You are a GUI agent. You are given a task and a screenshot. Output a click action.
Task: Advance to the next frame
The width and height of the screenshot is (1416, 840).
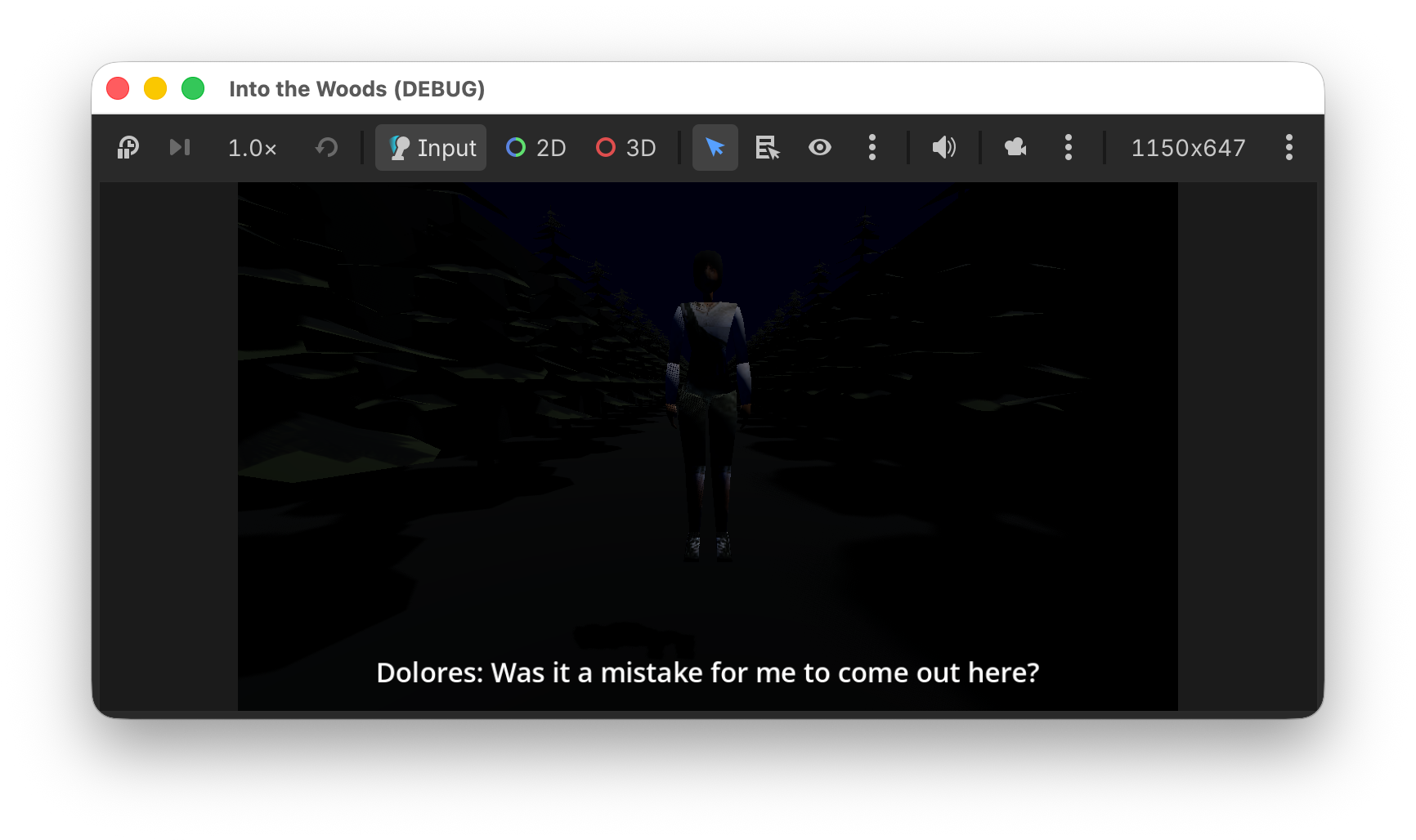pos(180,148)
